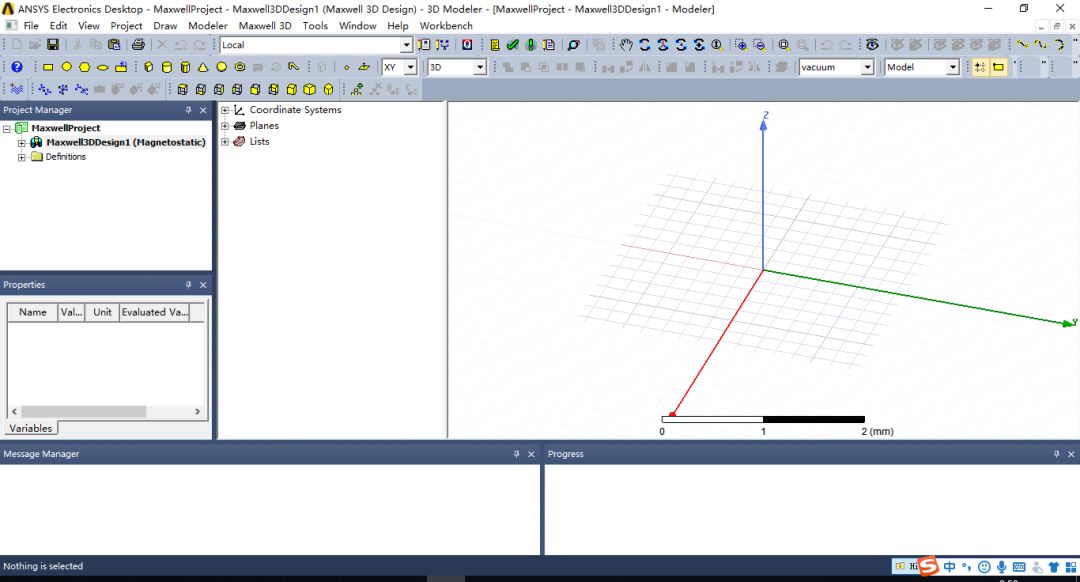Screen dimensions: 1080x582
Task: Pin the Progress panel
Action: pyautogui.click(x=1056, y=455)
